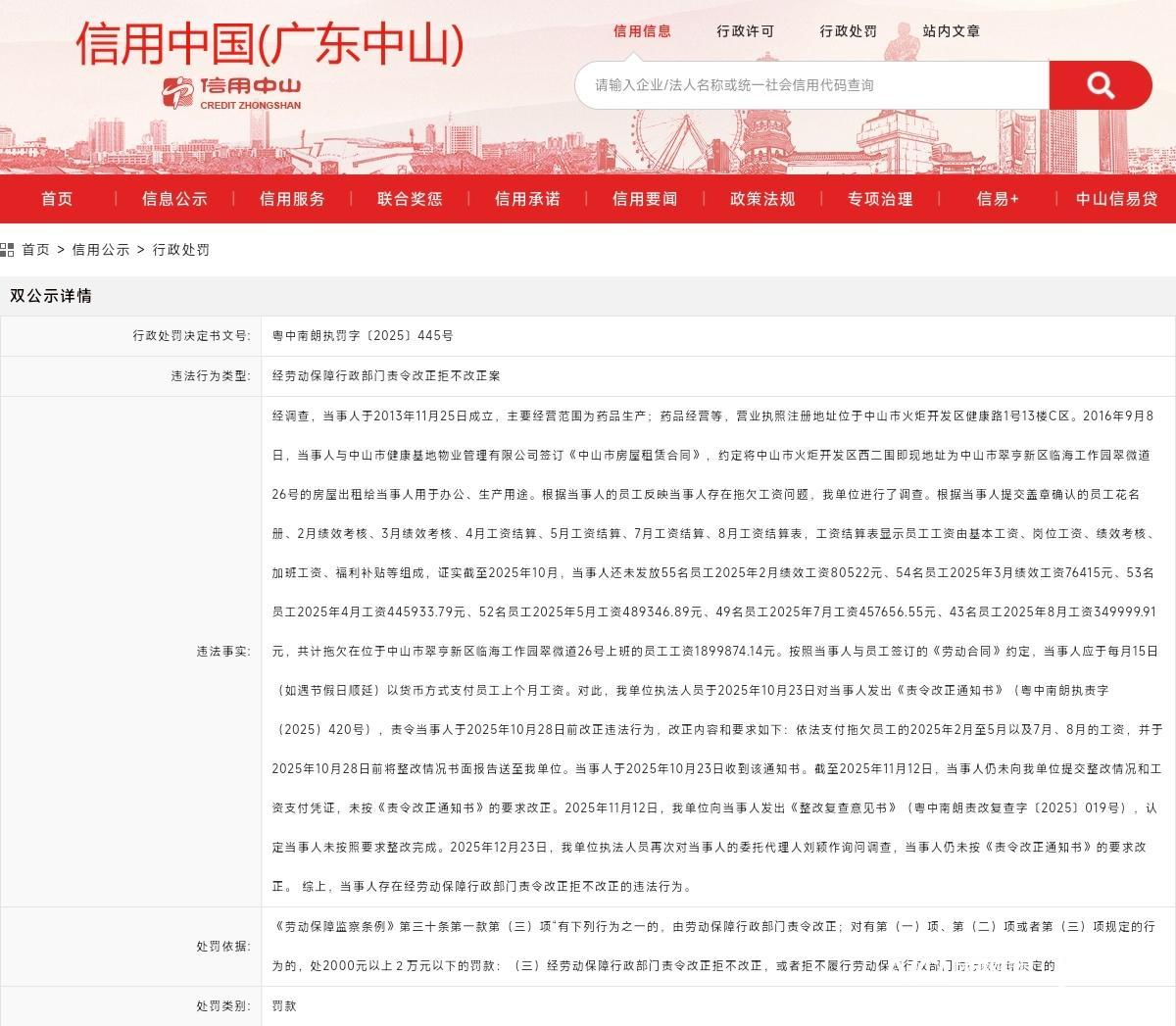
Task: Open 政策法规 navigation item
Action: pyautogui.click(x=762, y=199)
